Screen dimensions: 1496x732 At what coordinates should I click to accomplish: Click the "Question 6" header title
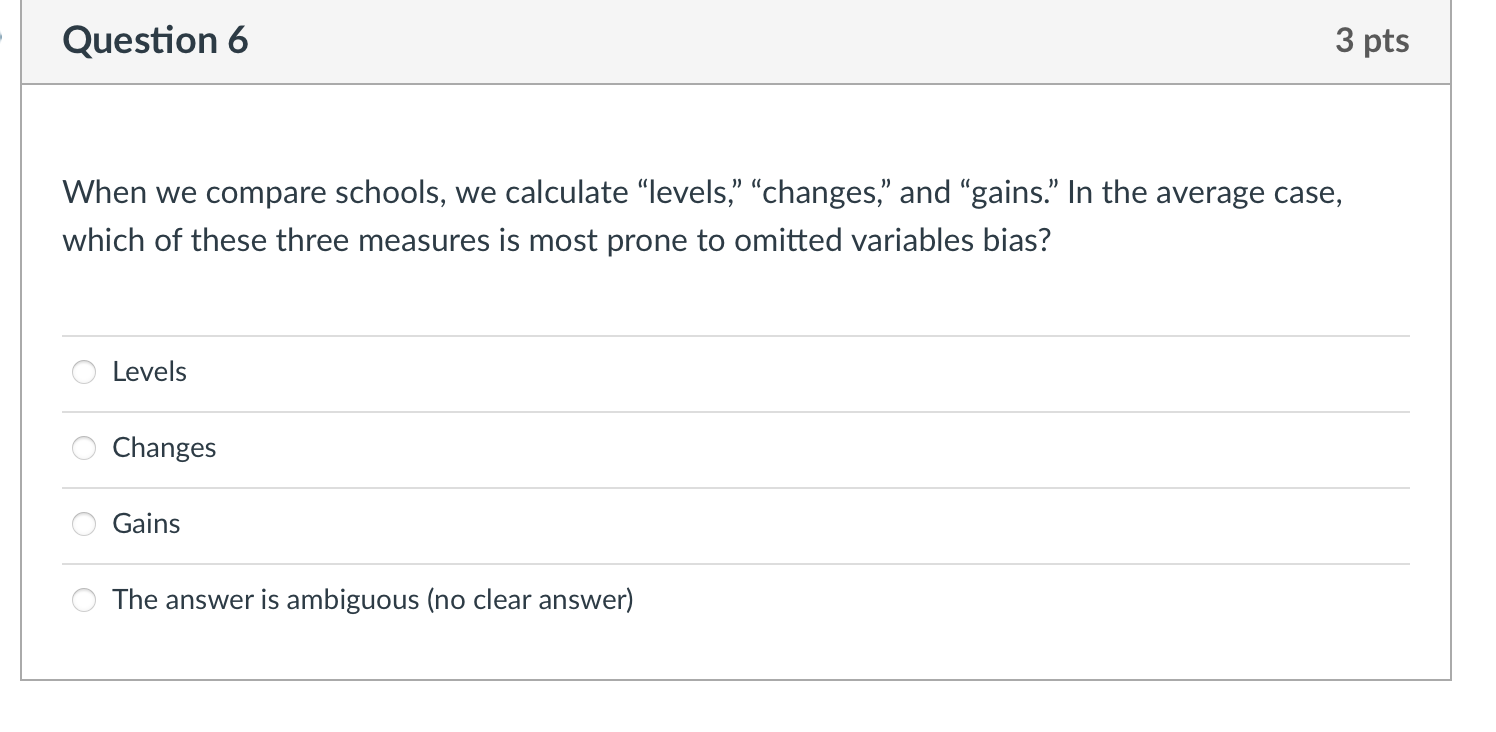pyautogui.click(x=154, y=41)
